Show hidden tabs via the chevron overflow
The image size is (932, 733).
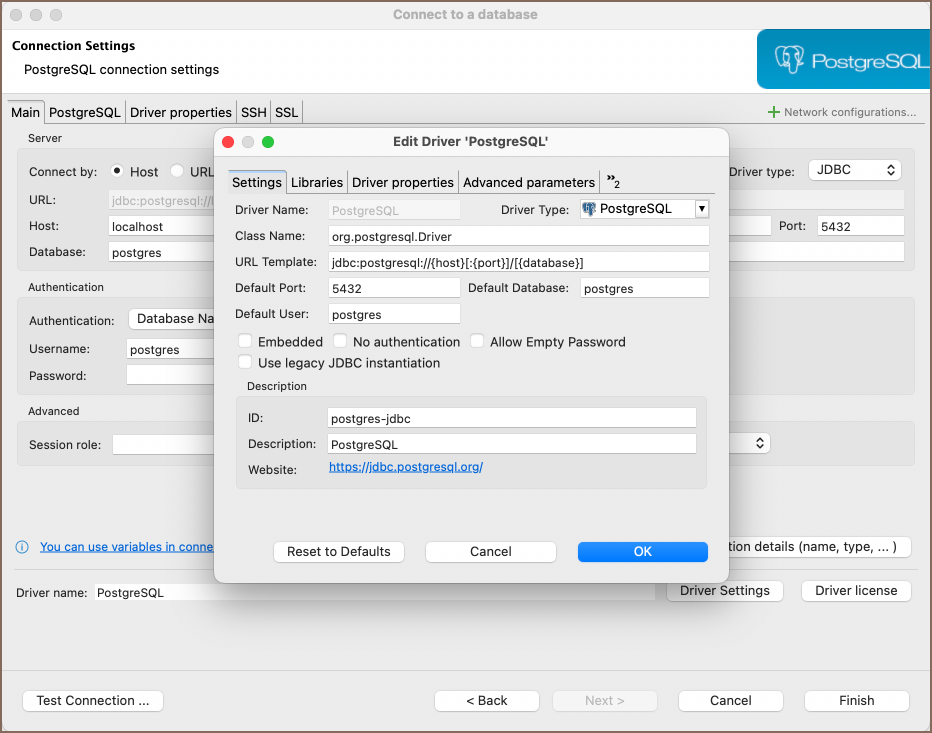coord(613,181)
